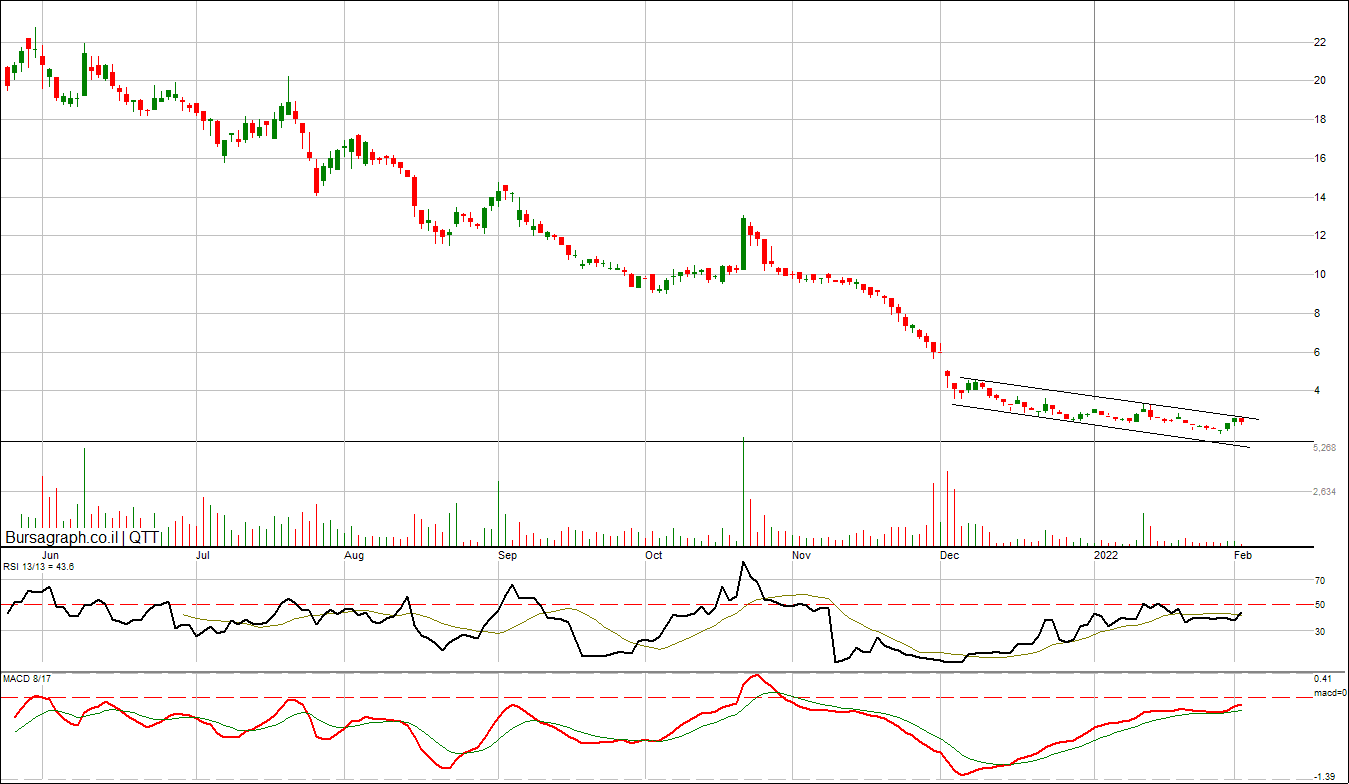Select the -1.39 MACD scale value
This screenshot has height=784, width=1349.
tap(1325, 776)
